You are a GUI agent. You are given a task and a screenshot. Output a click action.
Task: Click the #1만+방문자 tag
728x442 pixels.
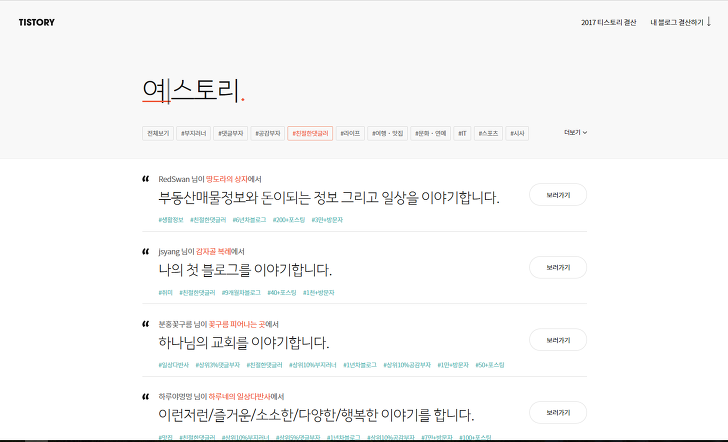[453, 365]
